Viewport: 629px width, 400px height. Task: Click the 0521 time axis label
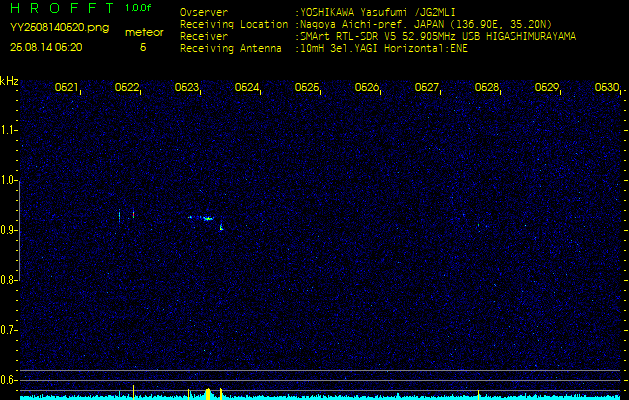pos(66,87)
